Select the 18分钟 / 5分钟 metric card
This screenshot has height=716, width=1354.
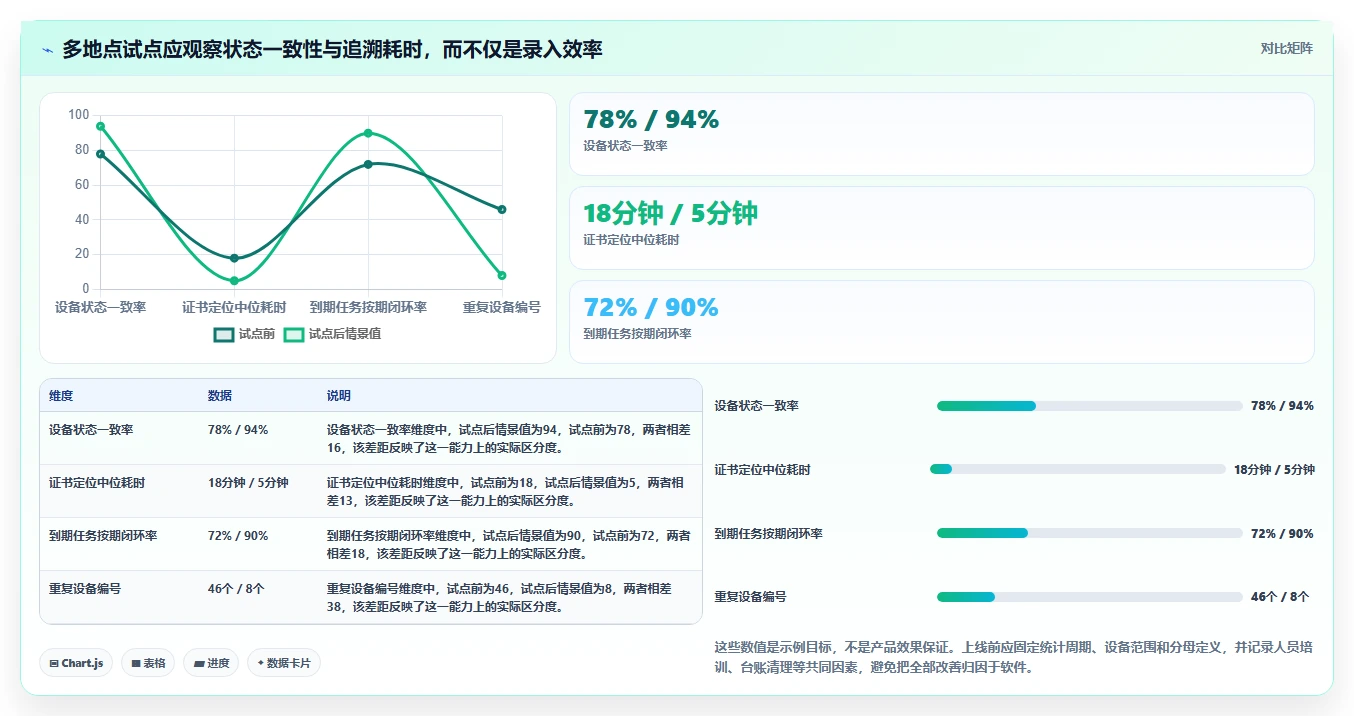[x=941, y=228]
